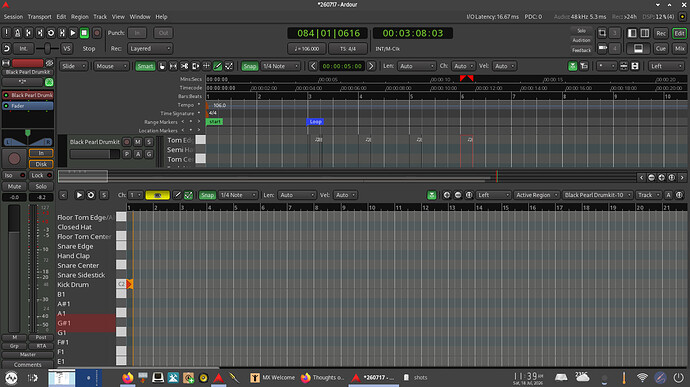Toggle loop in the pianoroll toolbar

[91, 195]
